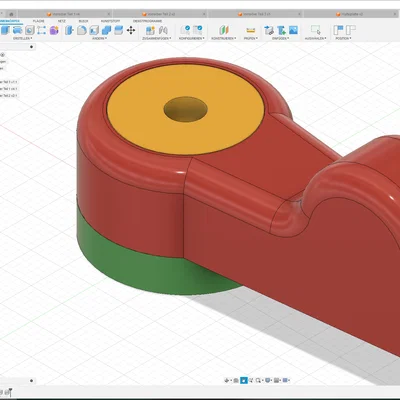Toggle the browser panel pin dot
400x400 pixels.
[x=31, y=47]
